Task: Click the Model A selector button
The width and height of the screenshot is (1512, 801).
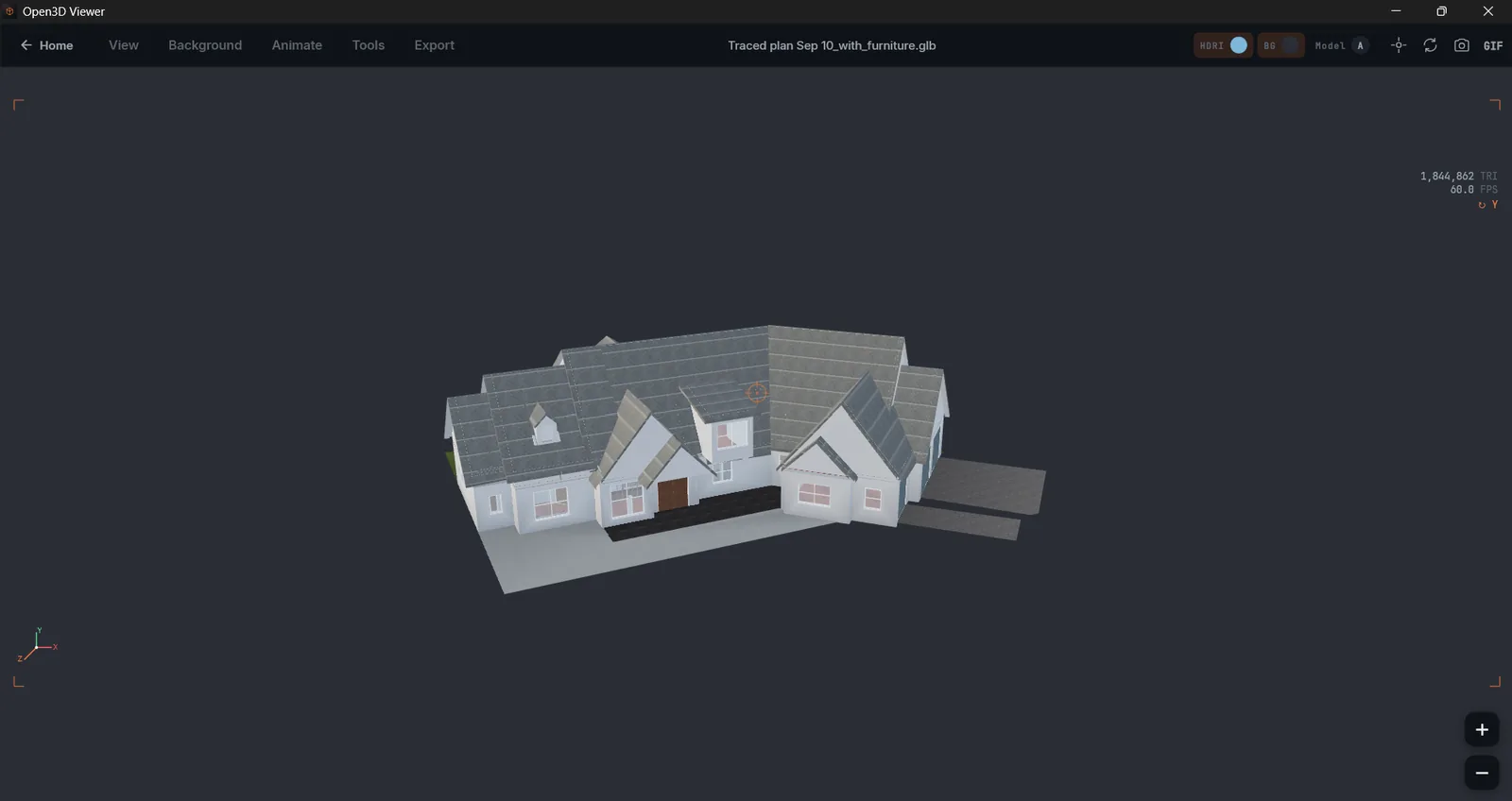Action: point(1341,45)
